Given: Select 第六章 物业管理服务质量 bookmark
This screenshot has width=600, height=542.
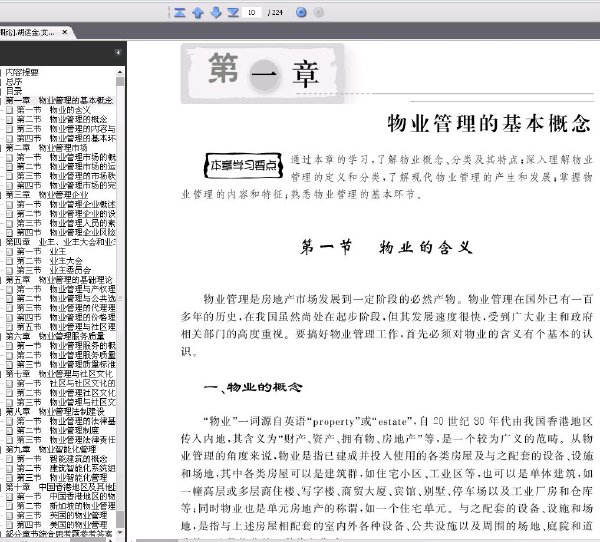Looking at the screenshot, I should 55,336.
